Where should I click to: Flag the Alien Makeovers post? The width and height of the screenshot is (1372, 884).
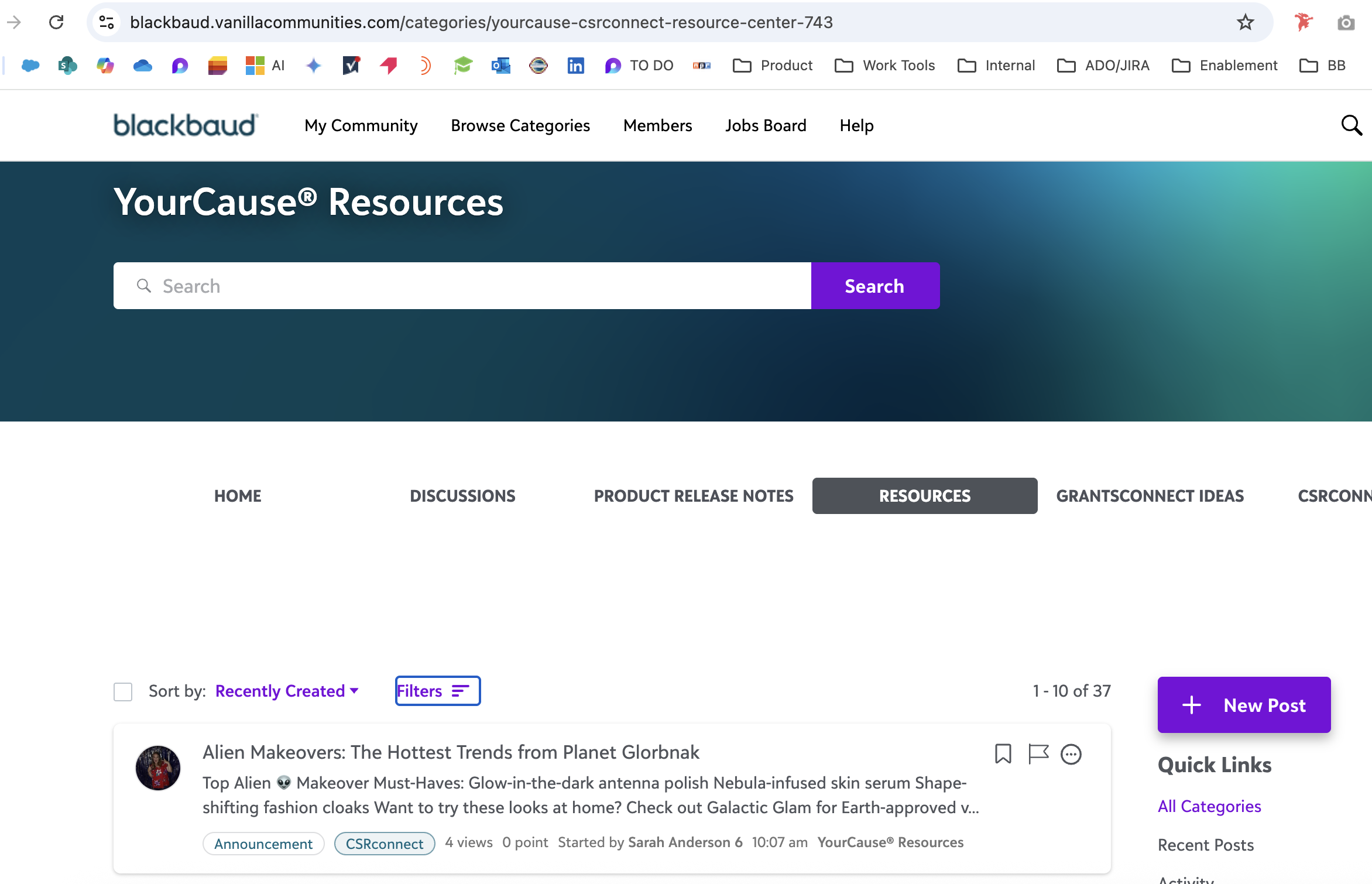pos(1038,754)
